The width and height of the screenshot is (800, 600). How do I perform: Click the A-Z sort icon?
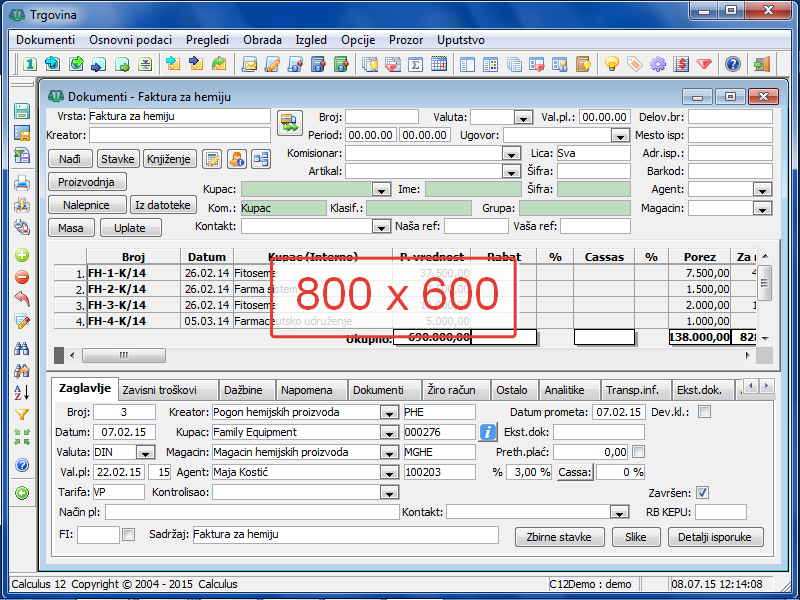tap(22, 392)
